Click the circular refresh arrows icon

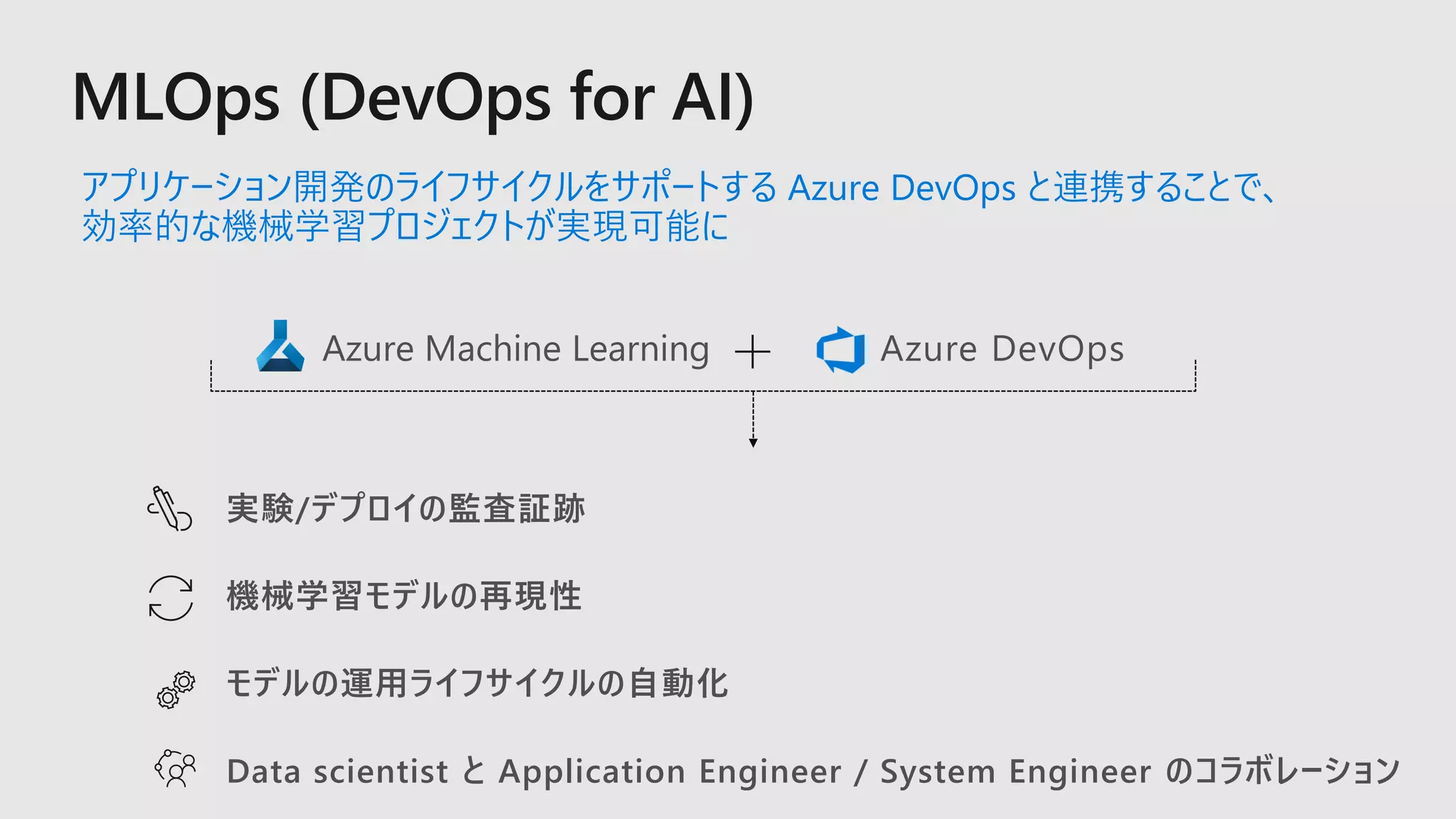pos(171,597)
